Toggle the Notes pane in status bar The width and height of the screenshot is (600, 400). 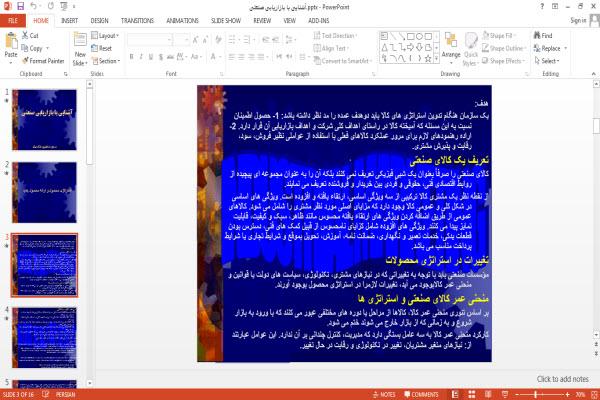(384, 394)
